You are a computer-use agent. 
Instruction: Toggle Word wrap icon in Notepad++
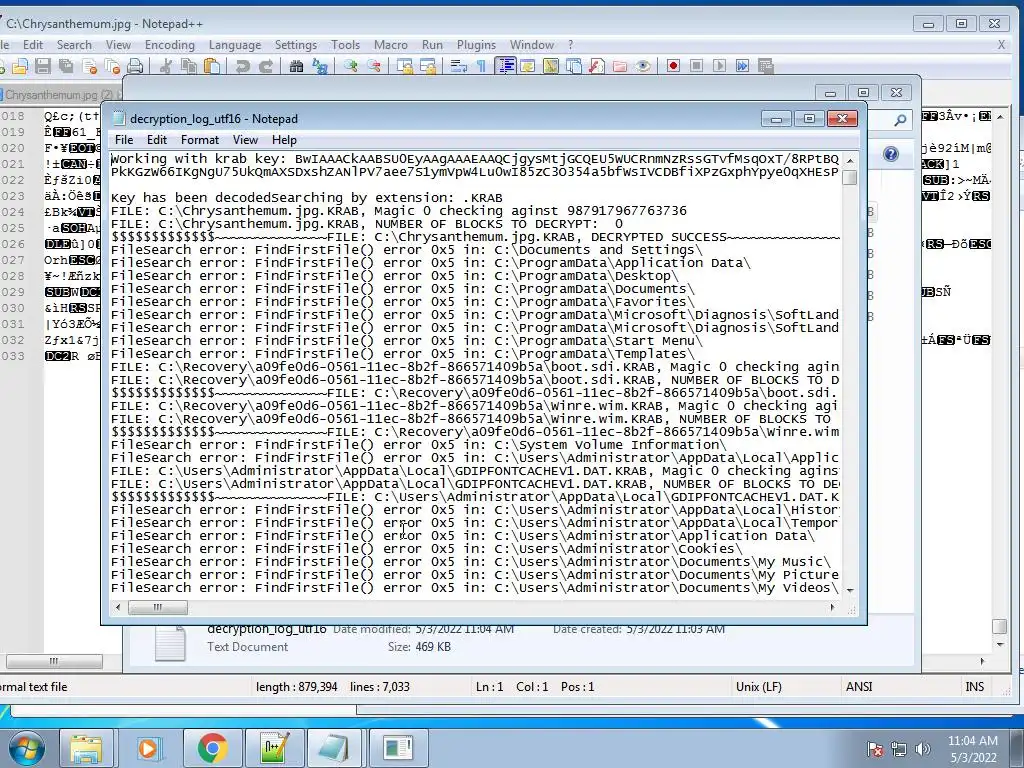458,66
